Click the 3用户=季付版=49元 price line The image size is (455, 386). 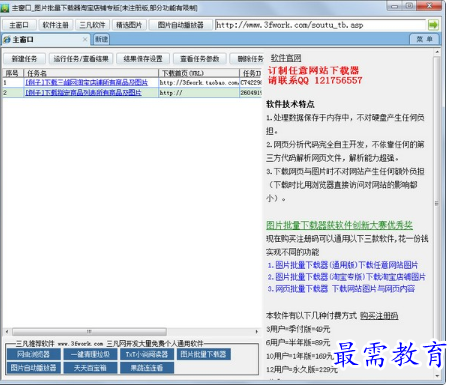point(298,329)
